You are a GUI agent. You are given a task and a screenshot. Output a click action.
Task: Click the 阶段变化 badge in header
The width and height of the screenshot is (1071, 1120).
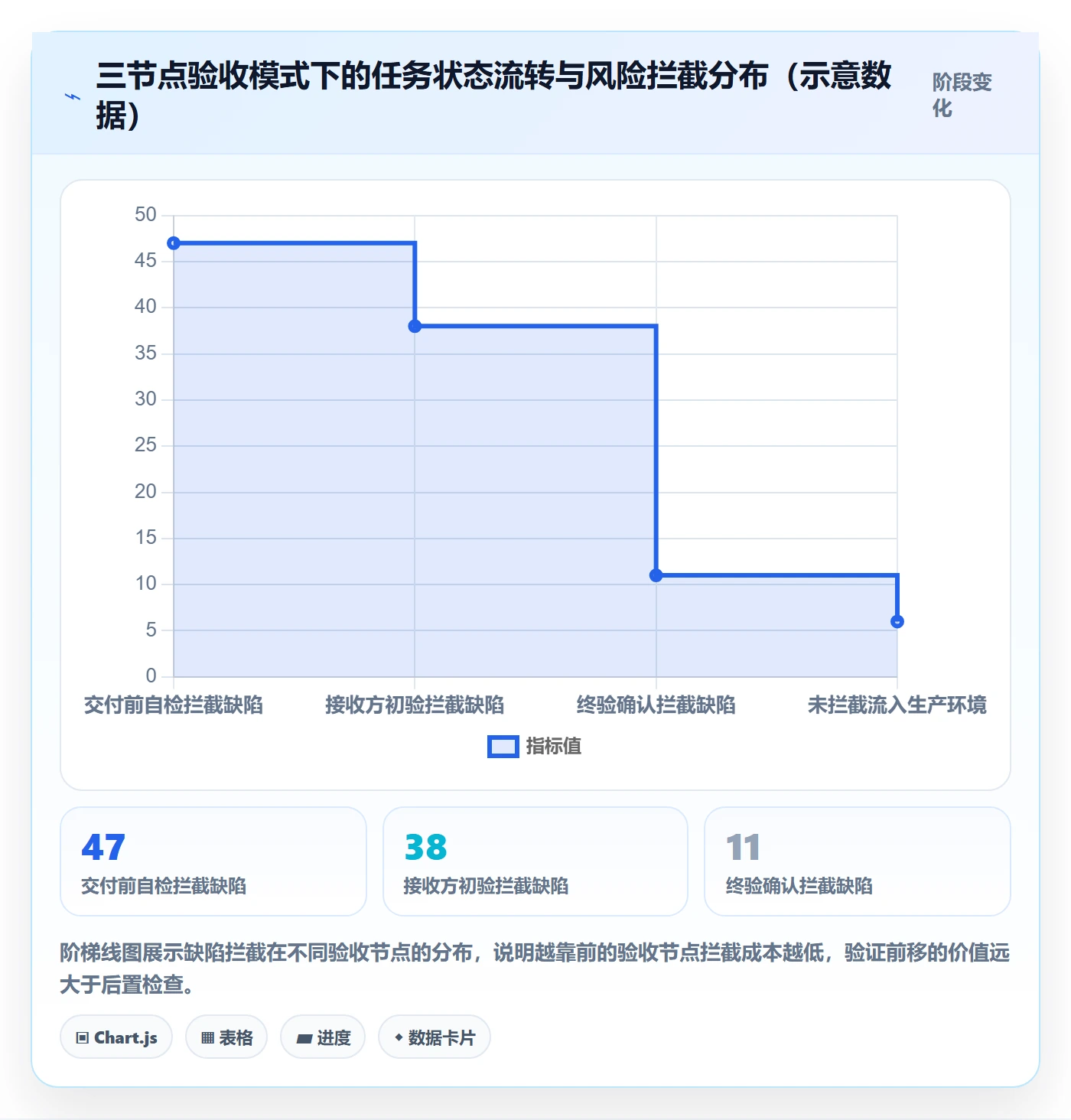[x=962, y=96]
